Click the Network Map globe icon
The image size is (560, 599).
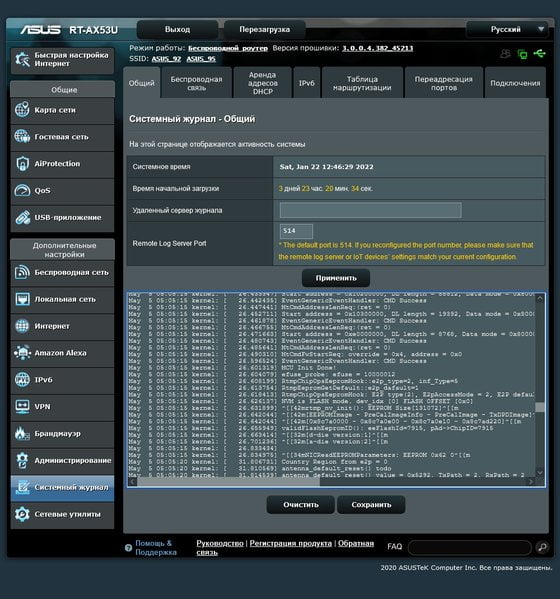pyautogui.click(x=22, y=110)
